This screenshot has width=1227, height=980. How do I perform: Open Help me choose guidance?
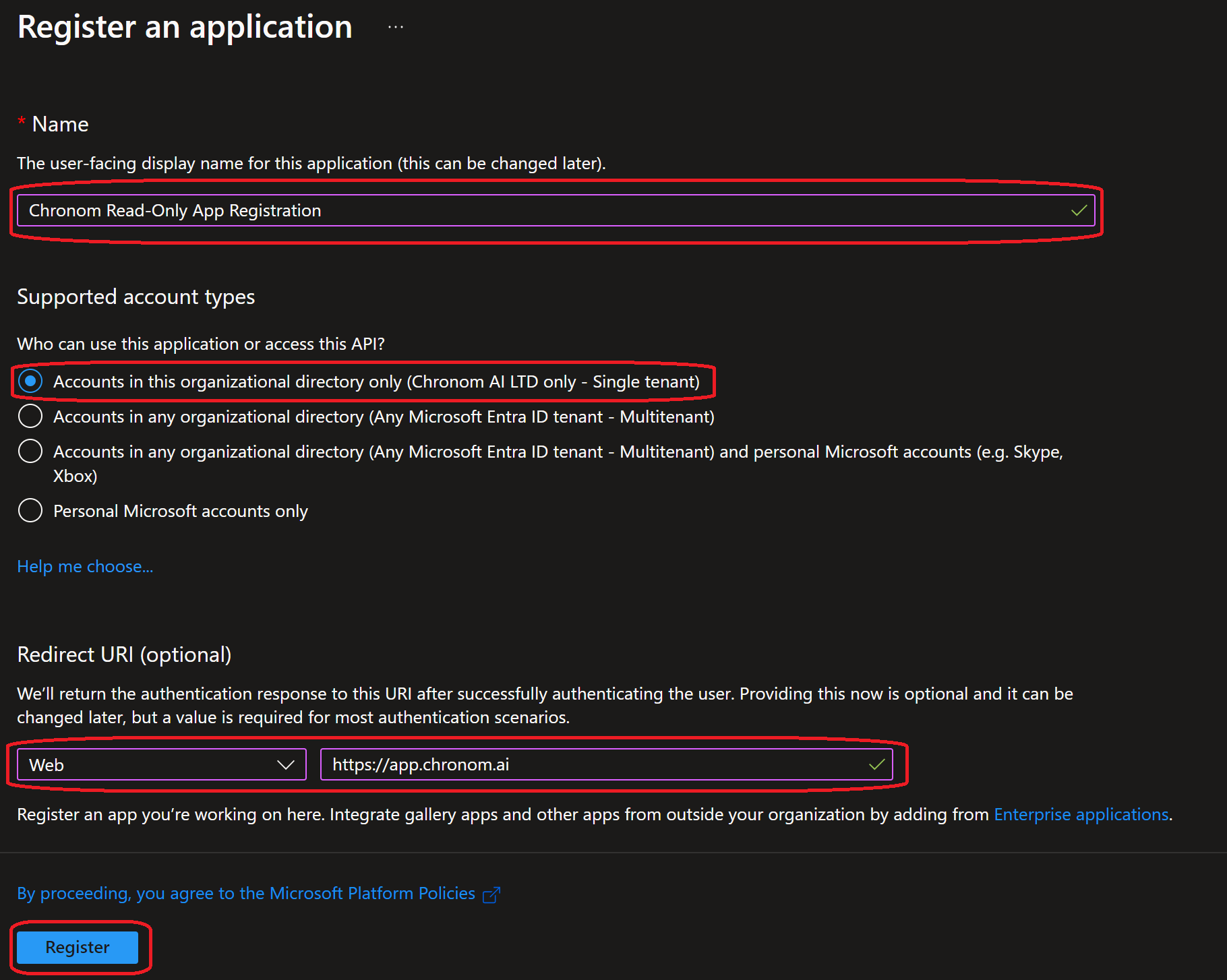(x=84, y=566)
